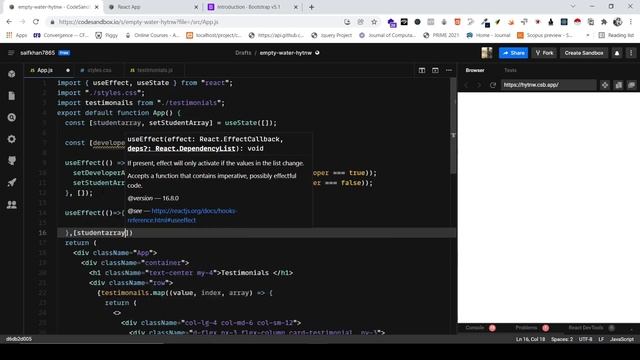The width and height of the screenshot is (640, 360).
Task: Open preview in new window icon
Action: 631,85
